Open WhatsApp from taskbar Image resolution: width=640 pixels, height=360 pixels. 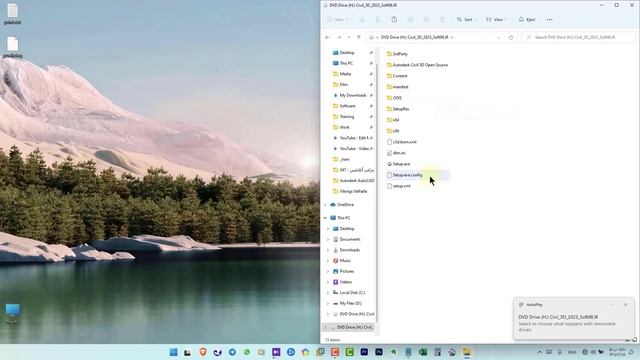[x=247, y=352]
